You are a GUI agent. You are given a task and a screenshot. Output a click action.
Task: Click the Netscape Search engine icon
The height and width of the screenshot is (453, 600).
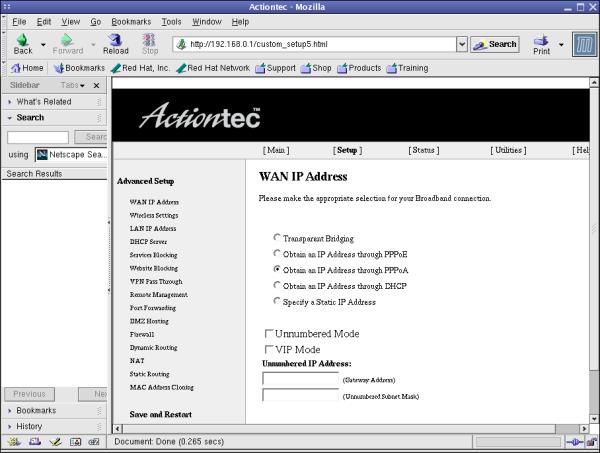pos(42,155)
